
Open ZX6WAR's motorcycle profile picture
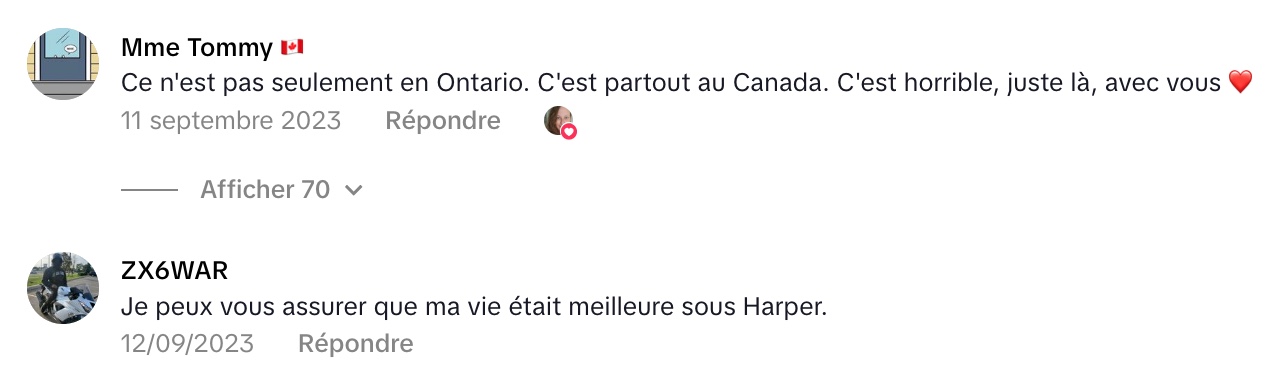pyautogui.click(x=62, y=288)
